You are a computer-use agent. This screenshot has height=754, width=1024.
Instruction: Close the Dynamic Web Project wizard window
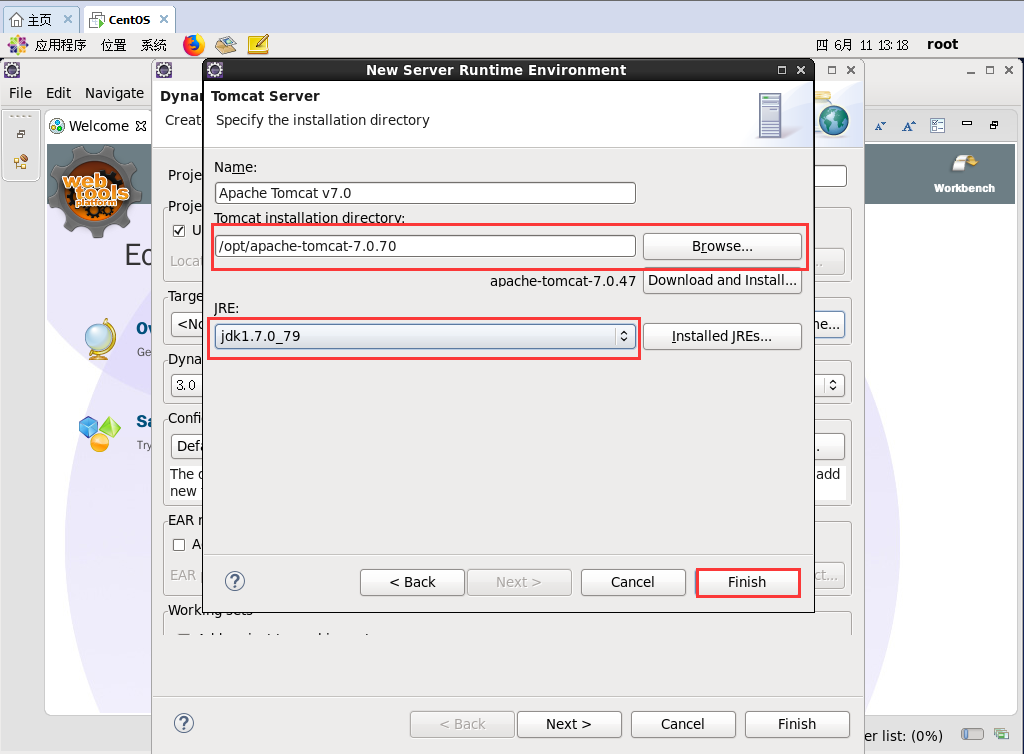(851, 70)
